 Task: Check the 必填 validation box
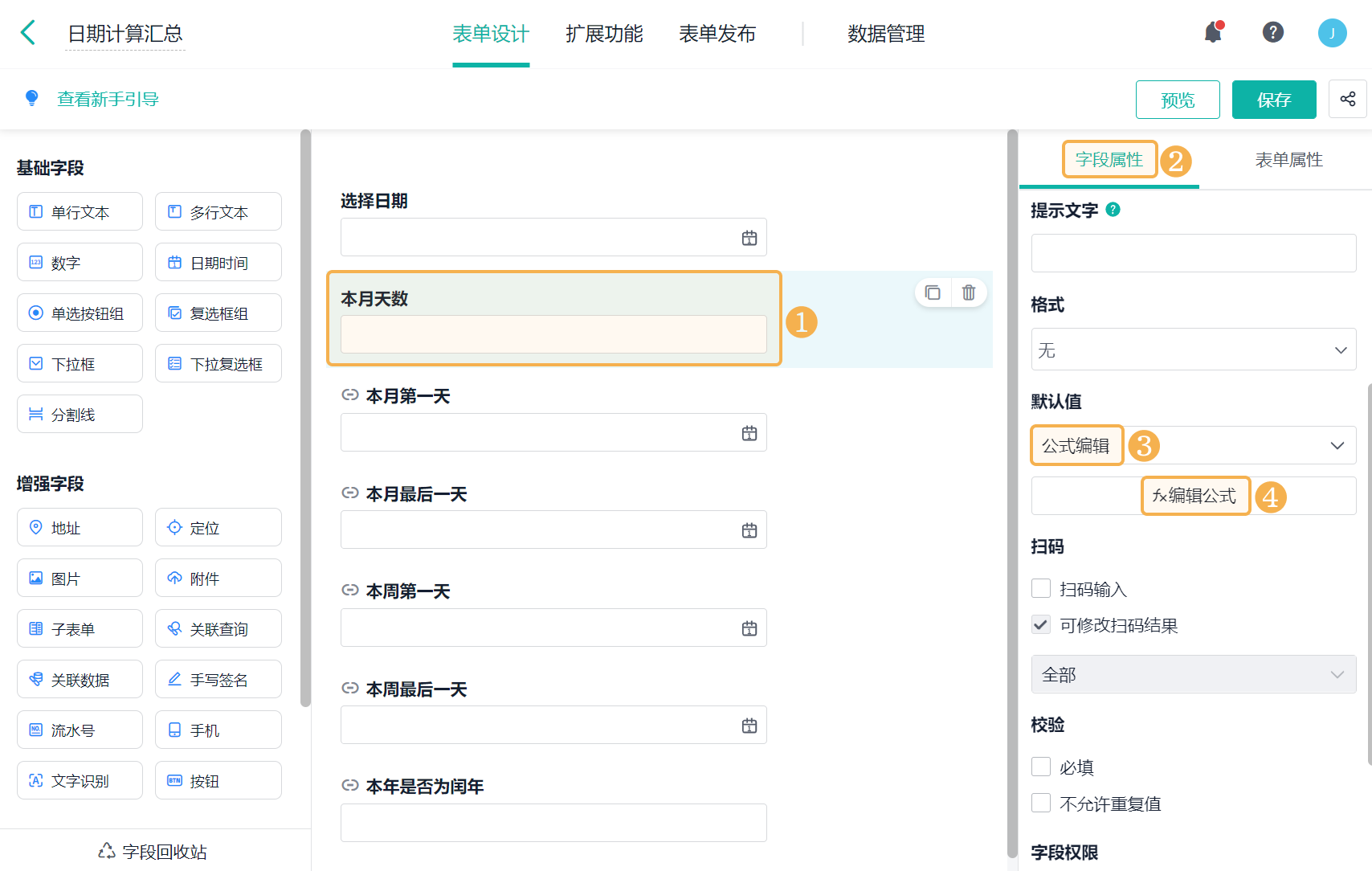click(x=1041, y=767)
